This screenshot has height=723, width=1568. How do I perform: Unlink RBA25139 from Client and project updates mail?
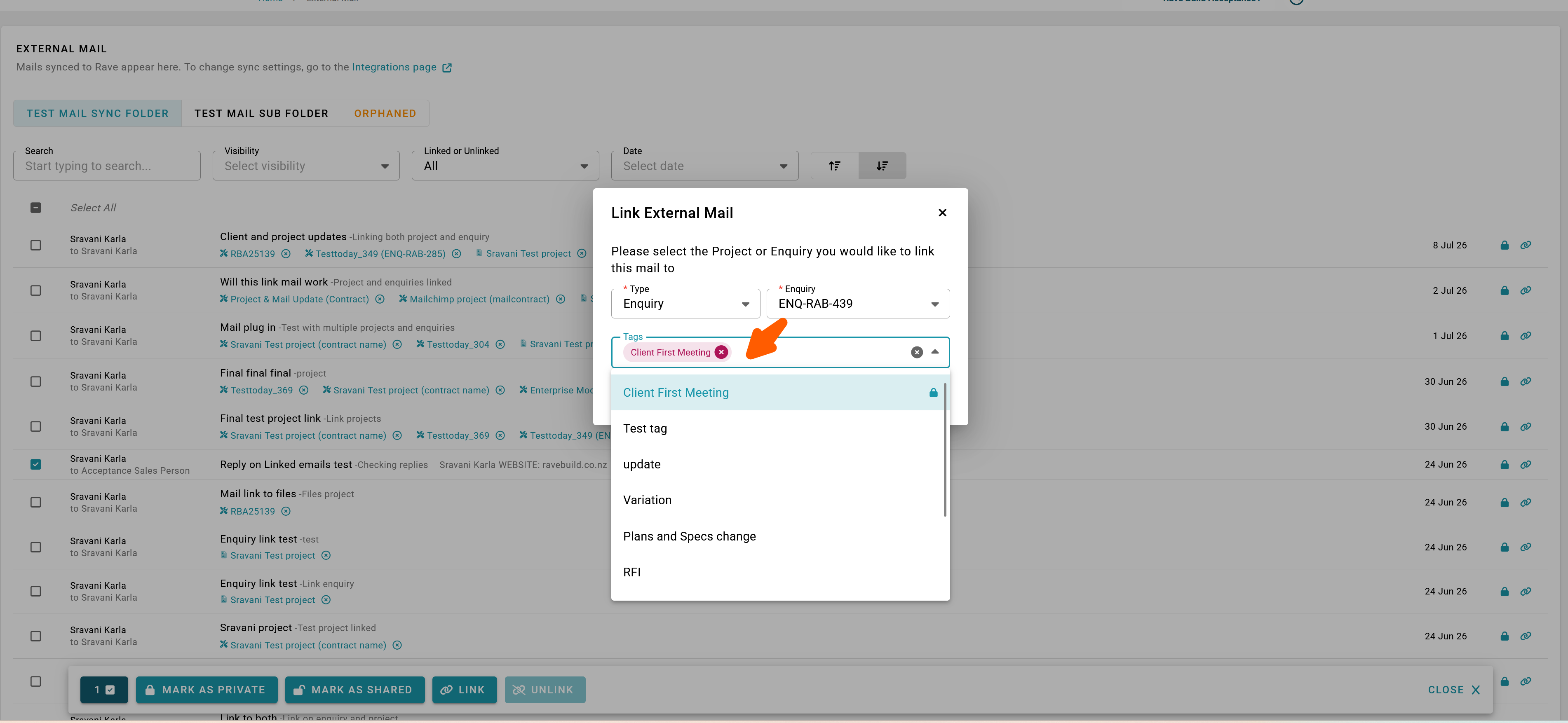point(286,254)
